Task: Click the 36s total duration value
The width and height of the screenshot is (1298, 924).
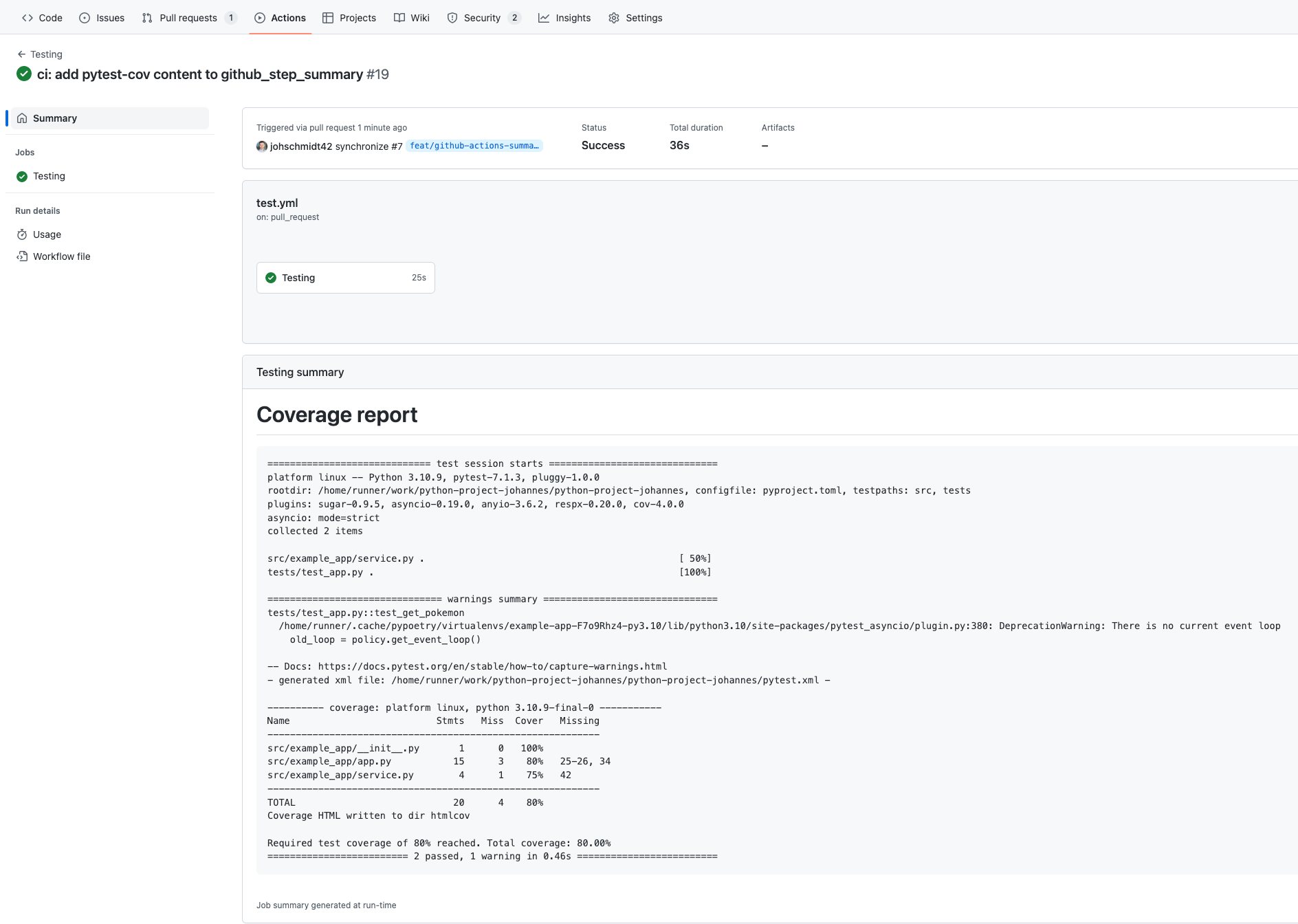Action: click(679, 145)
